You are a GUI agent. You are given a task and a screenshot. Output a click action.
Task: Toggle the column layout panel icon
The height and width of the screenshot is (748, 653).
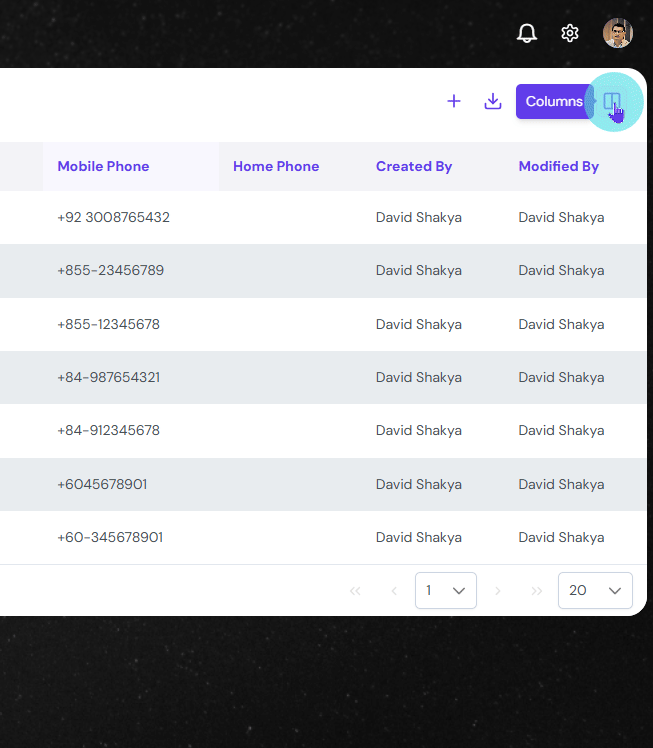pyautogui.click(x=612, y=101)
